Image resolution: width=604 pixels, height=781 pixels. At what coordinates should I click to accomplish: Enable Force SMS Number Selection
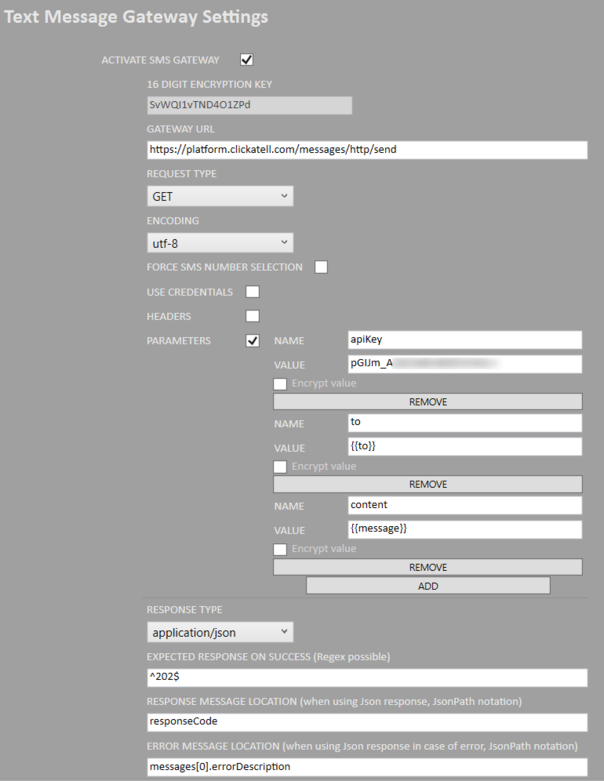pyautogui.click(x=321, y=267)
